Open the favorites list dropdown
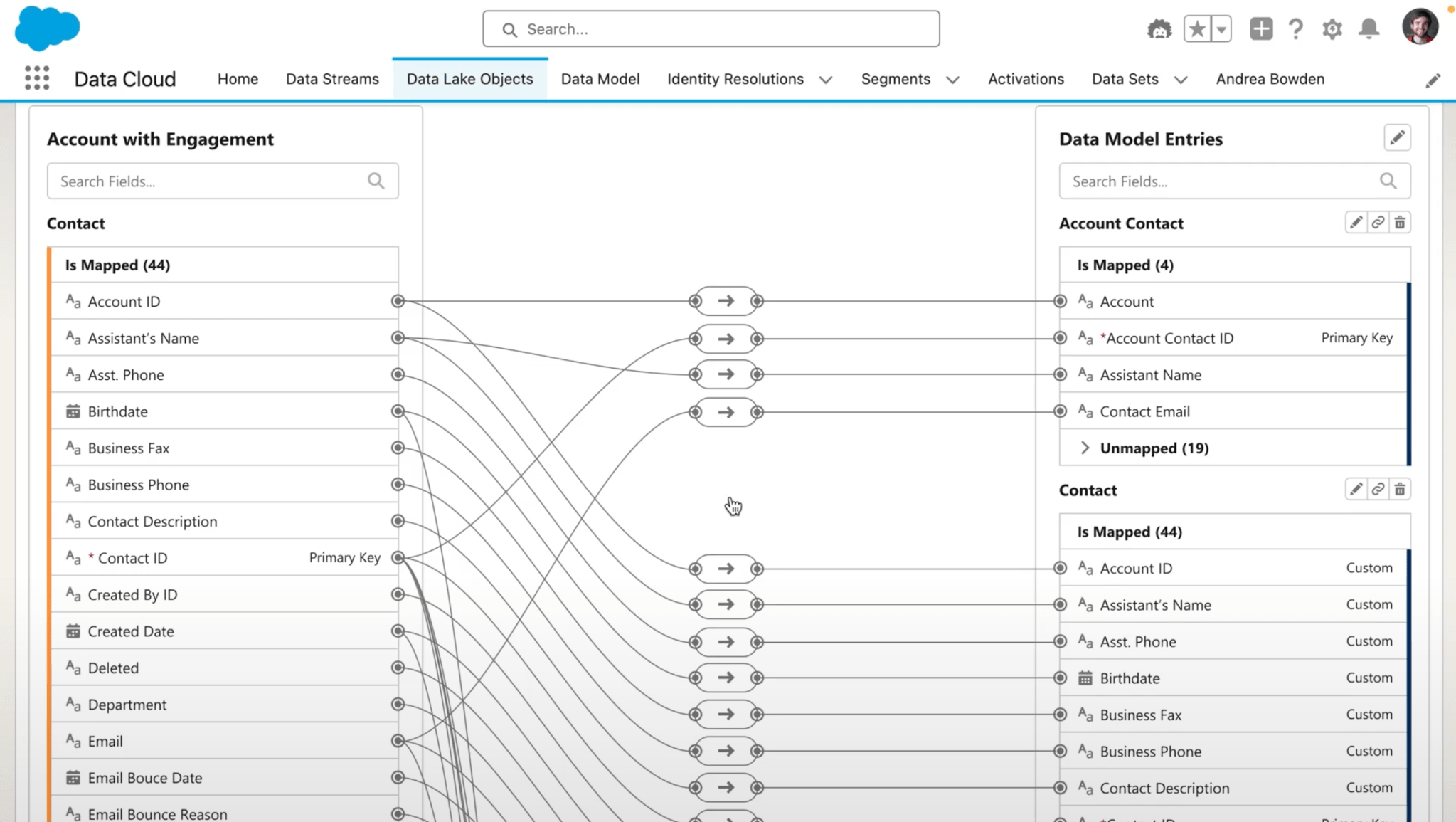1456x822 pixels. point(1221,28)
